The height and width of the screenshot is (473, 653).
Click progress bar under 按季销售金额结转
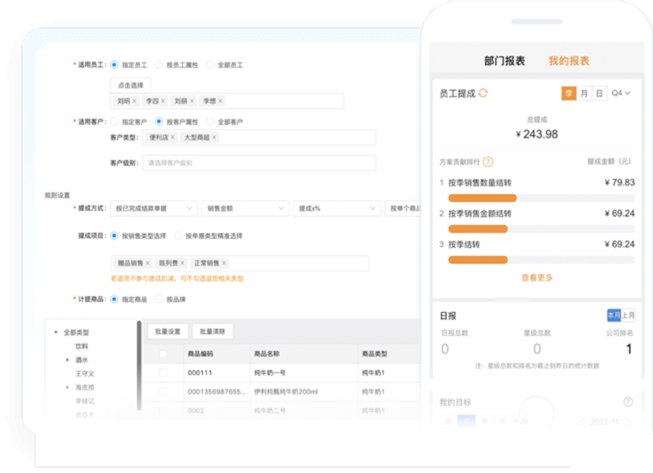[541, 229]
